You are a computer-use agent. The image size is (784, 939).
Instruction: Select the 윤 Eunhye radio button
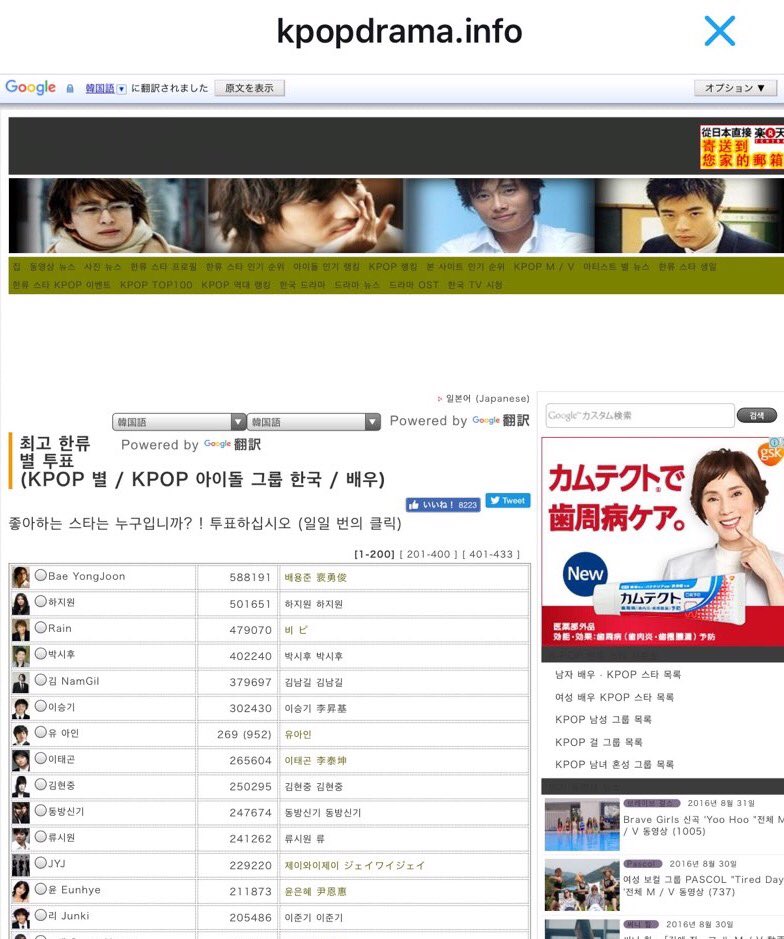[x=41, y=889]
